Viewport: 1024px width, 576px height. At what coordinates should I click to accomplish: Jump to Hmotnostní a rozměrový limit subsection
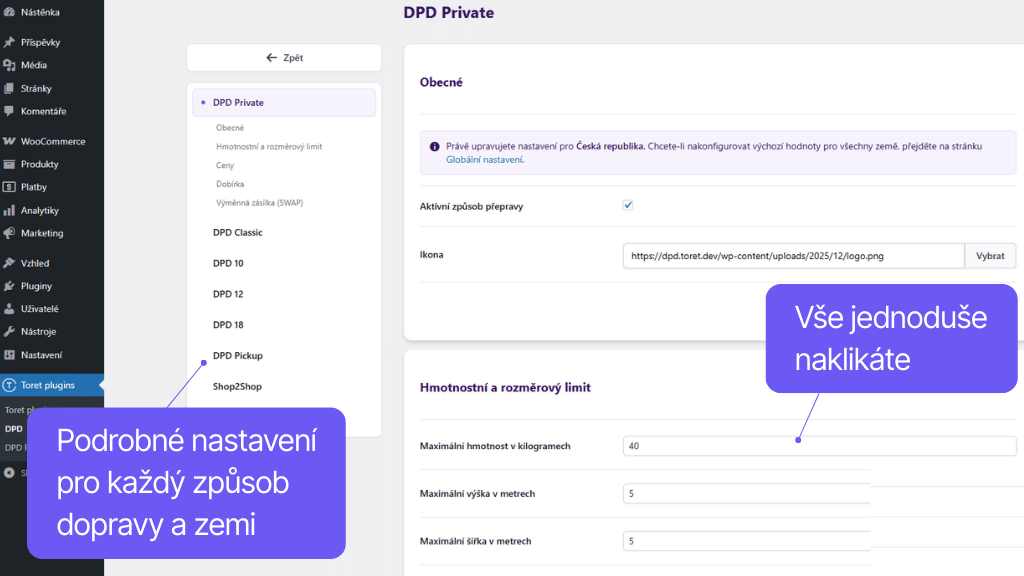(269, 146)
